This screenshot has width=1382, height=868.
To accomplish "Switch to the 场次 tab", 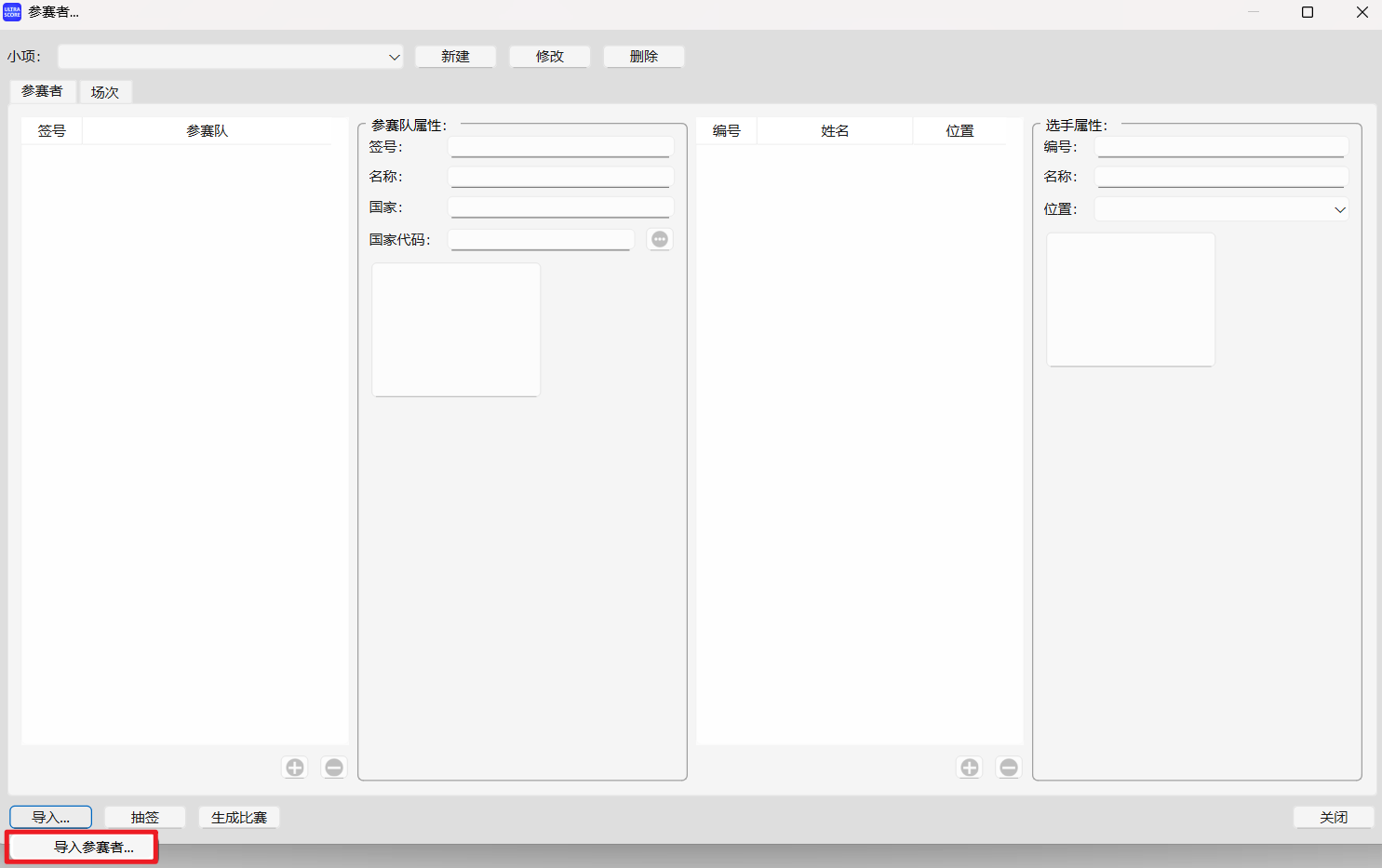I will point(104,91).
